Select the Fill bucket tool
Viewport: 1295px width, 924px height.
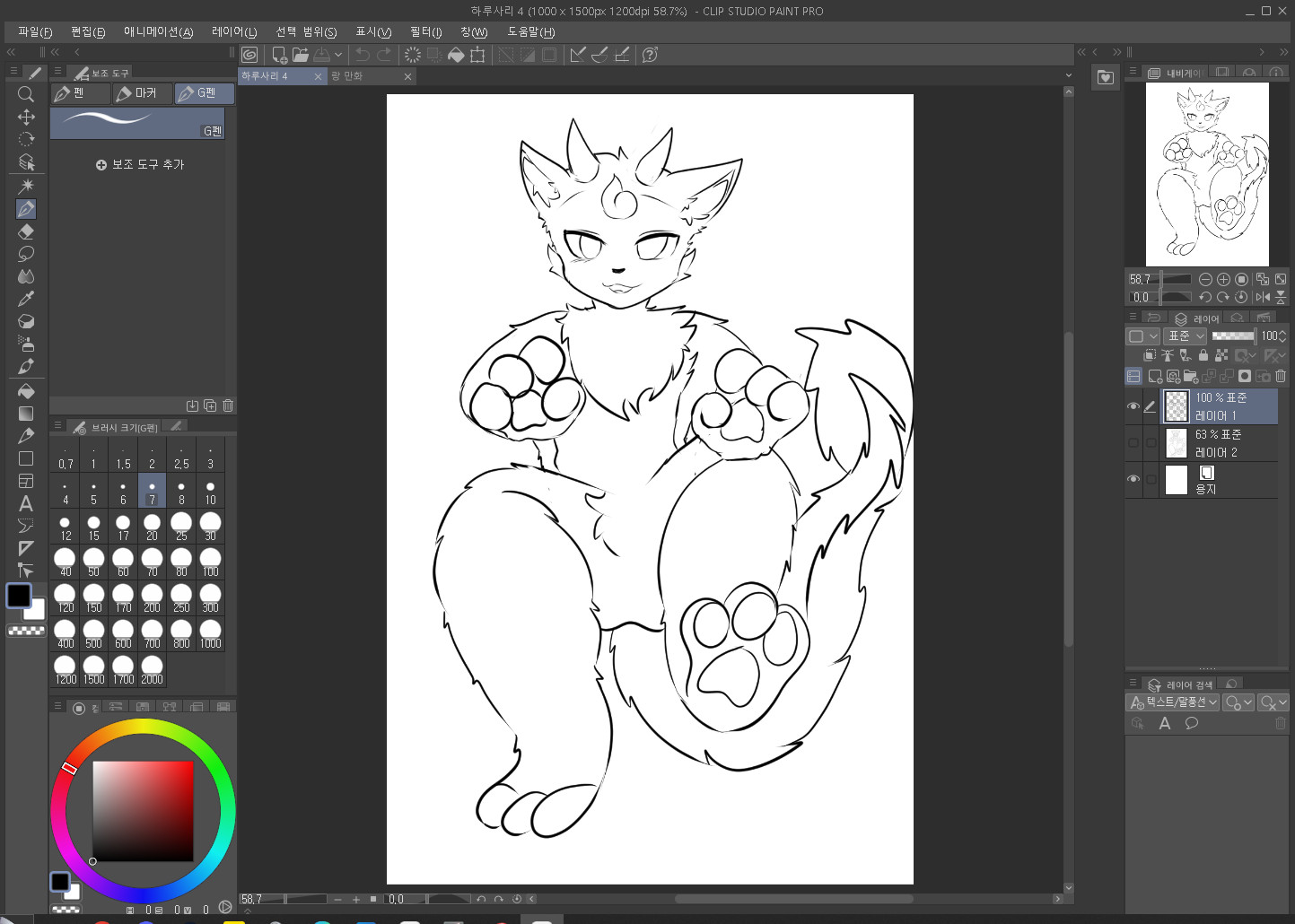coord(26,391)
